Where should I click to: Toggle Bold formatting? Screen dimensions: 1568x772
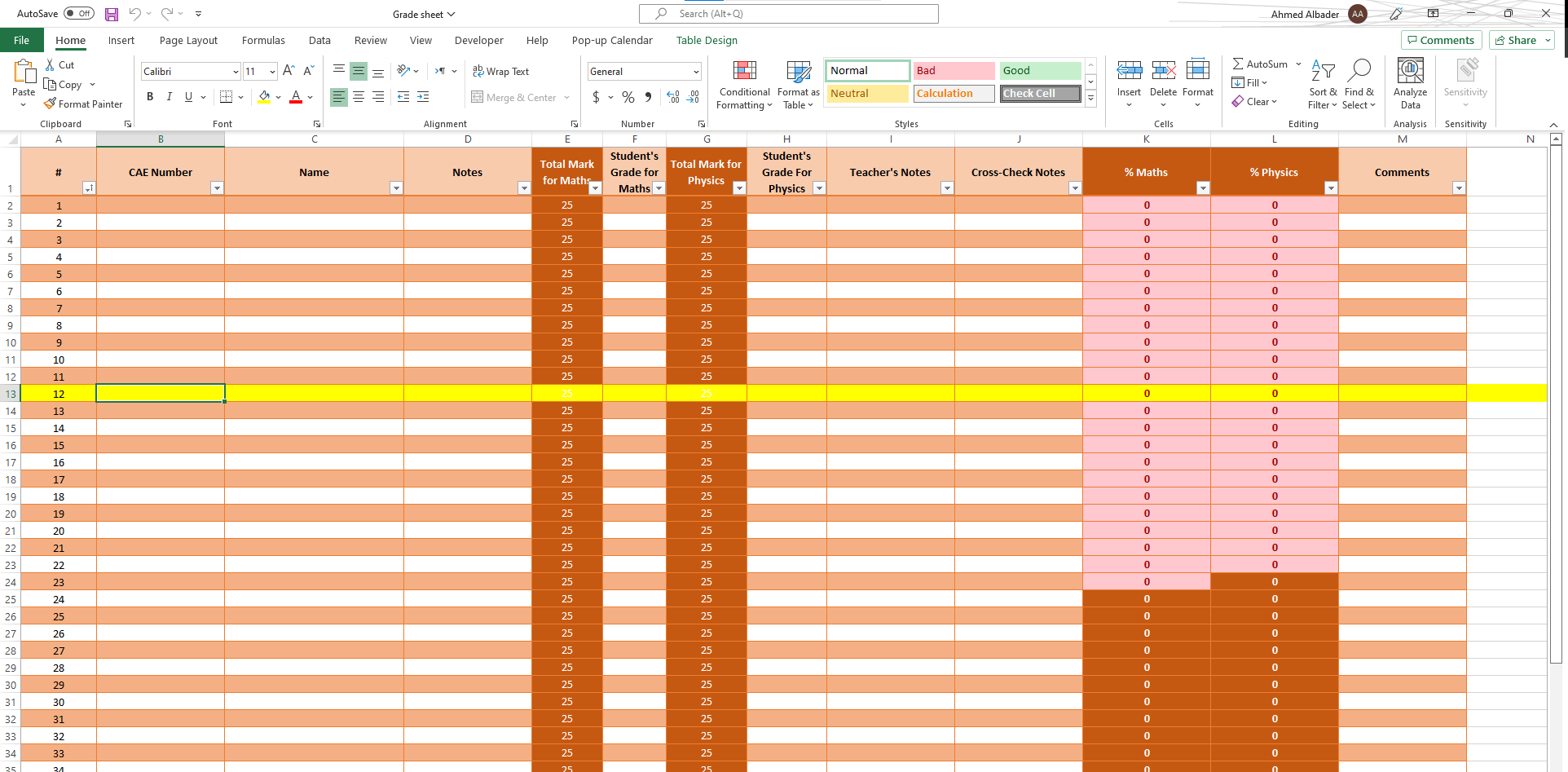(x=150, y=97)
